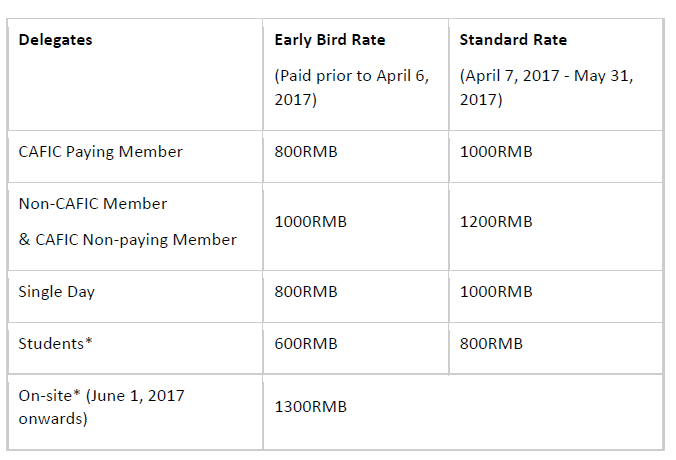The image size is (676, 460).
Task: Click the CAFIC Non-paying Member line
Action: click(128, 240)
